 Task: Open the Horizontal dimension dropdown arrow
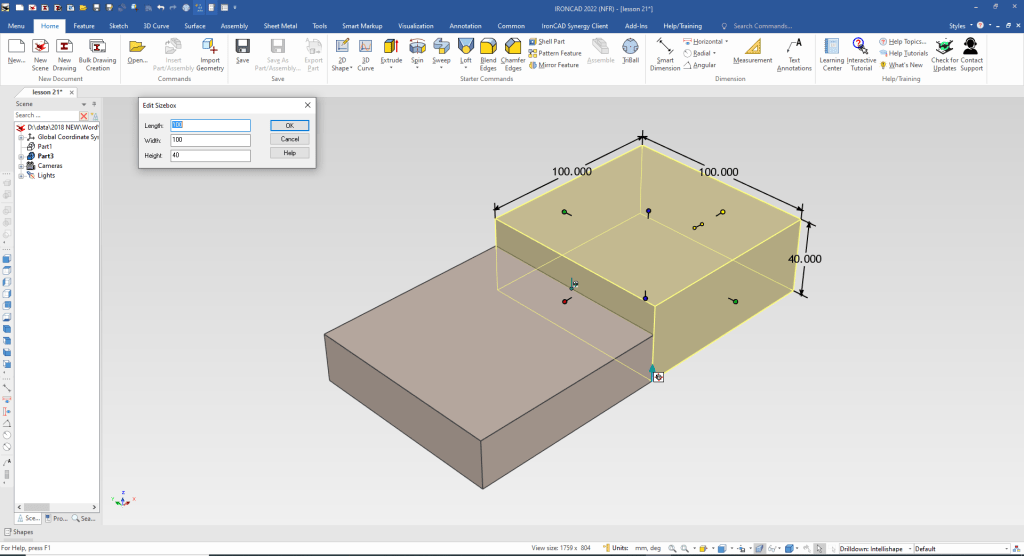tap(726, 42)
